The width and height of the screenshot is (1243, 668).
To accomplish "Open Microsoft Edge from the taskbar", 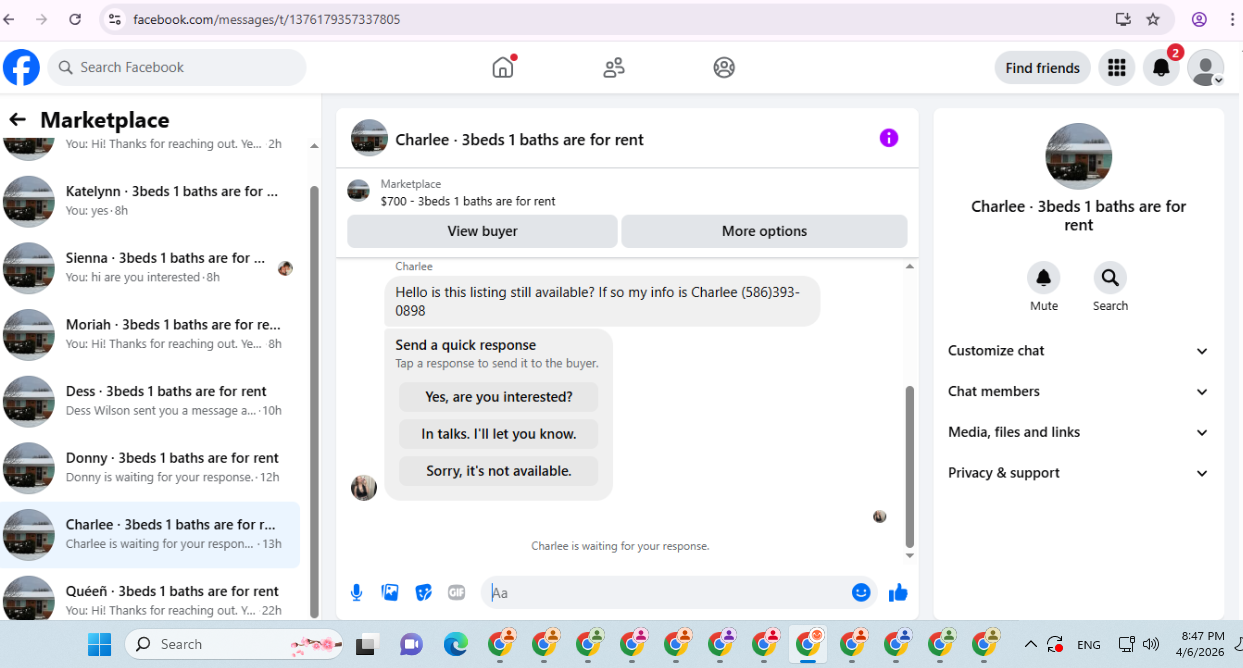I will [456, 645].
